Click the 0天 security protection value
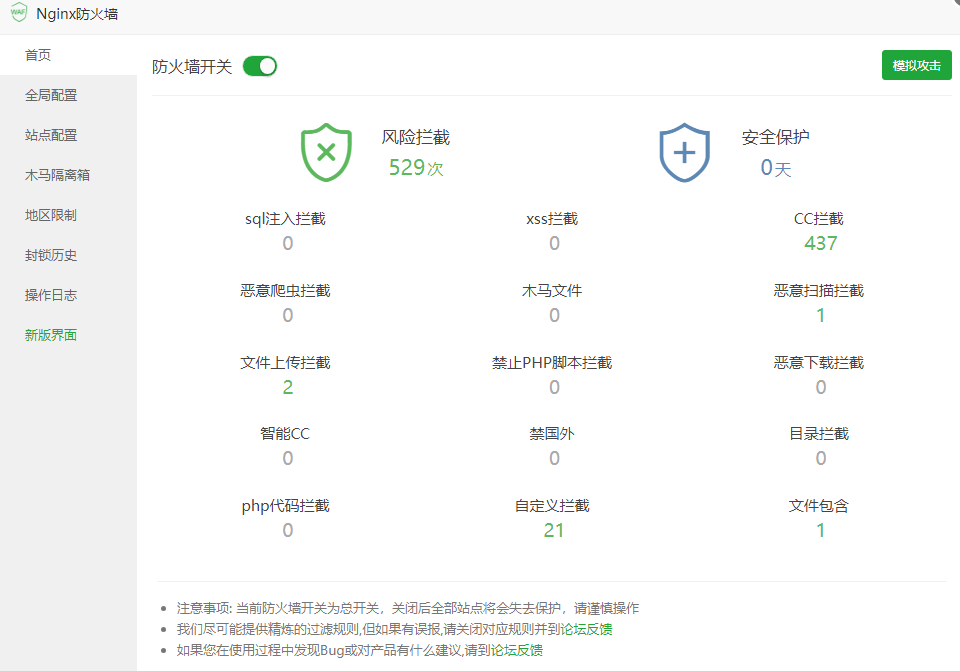 (776, 167)
